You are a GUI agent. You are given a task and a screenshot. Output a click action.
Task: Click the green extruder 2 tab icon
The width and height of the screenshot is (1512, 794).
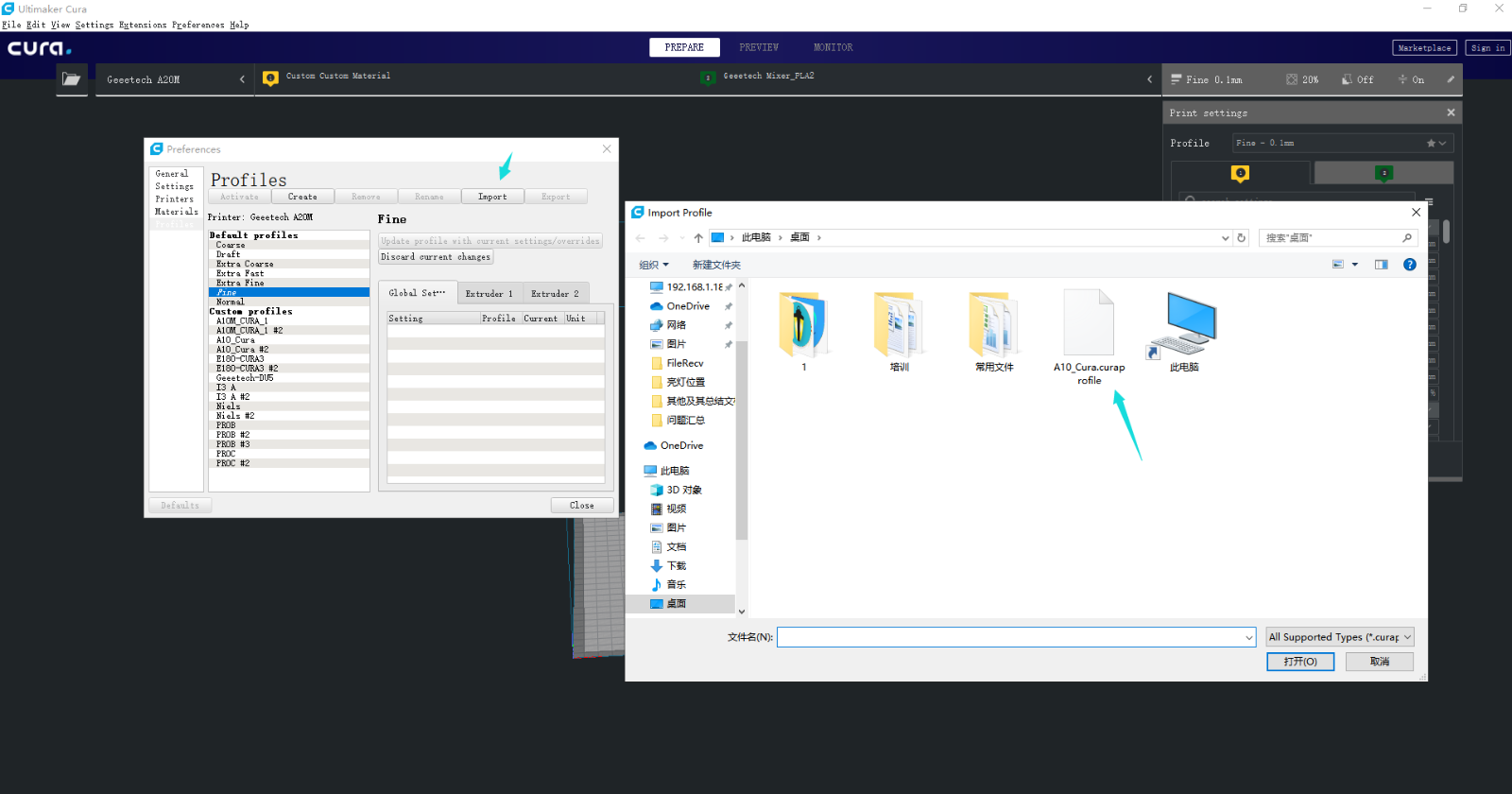1383,173
